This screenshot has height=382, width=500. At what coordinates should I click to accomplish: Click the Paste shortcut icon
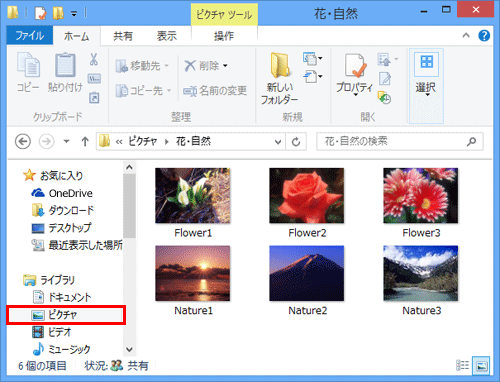pos(94,98)
